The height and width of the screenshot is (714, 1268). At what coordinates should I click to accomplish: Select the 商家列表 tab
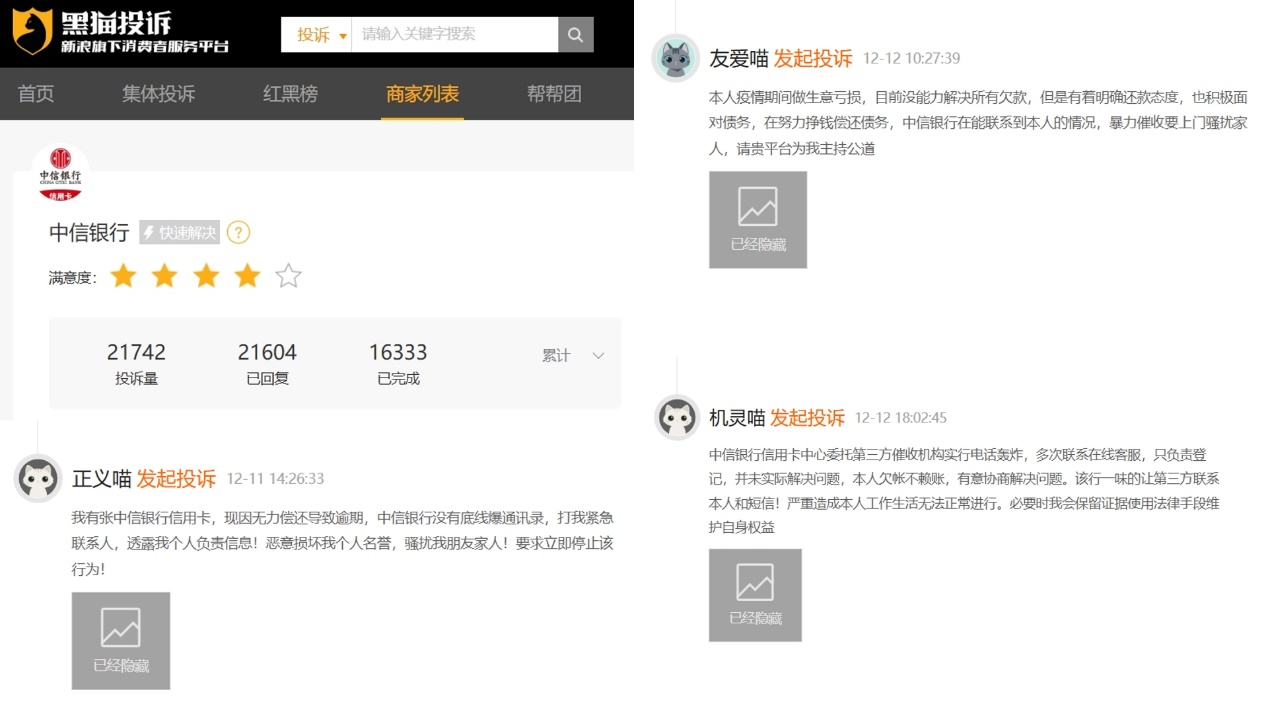click(422, 94)
